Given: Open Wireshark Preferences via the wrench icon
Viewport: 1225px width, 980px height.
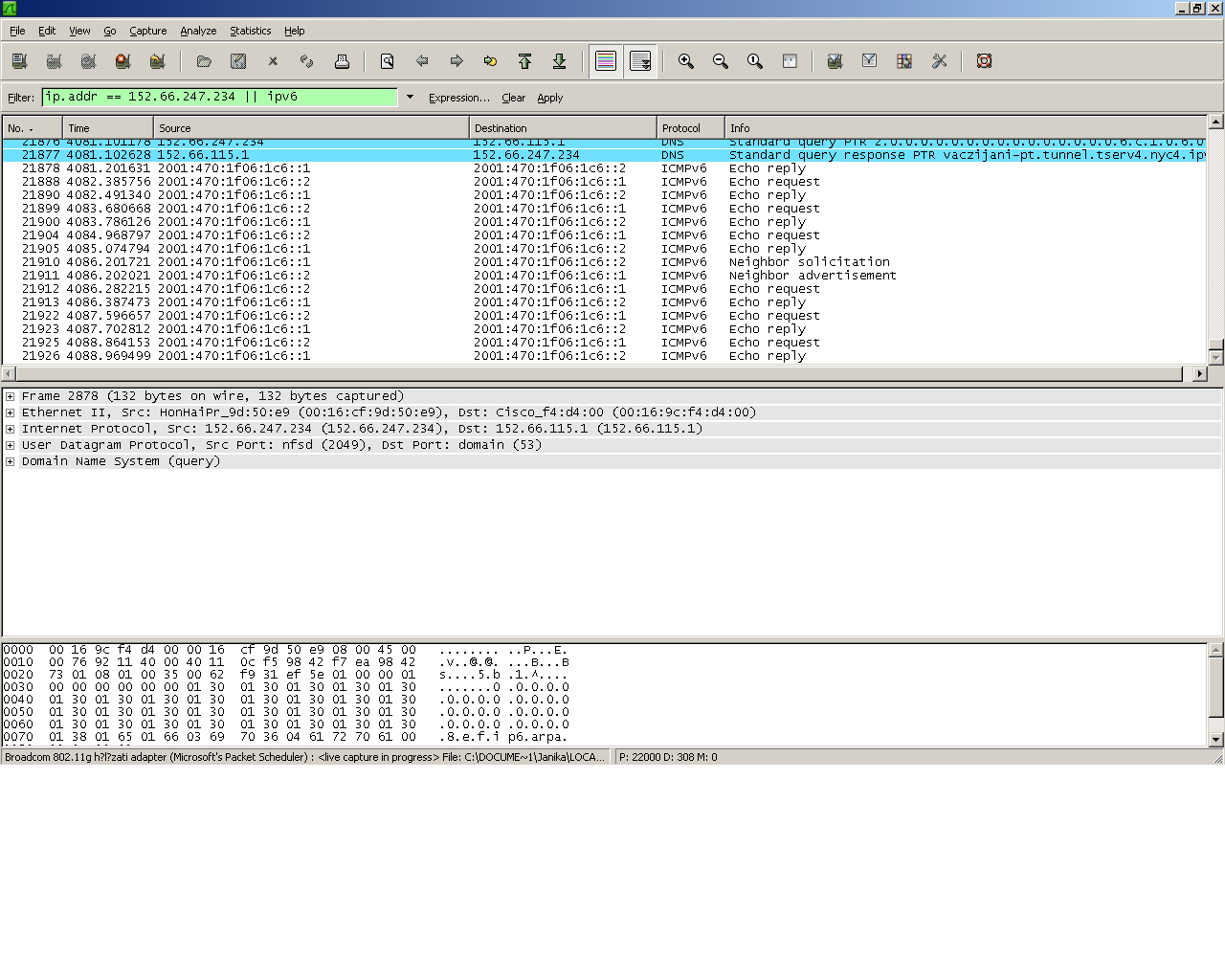Looking at the screenshot, I should pos(939,60).
